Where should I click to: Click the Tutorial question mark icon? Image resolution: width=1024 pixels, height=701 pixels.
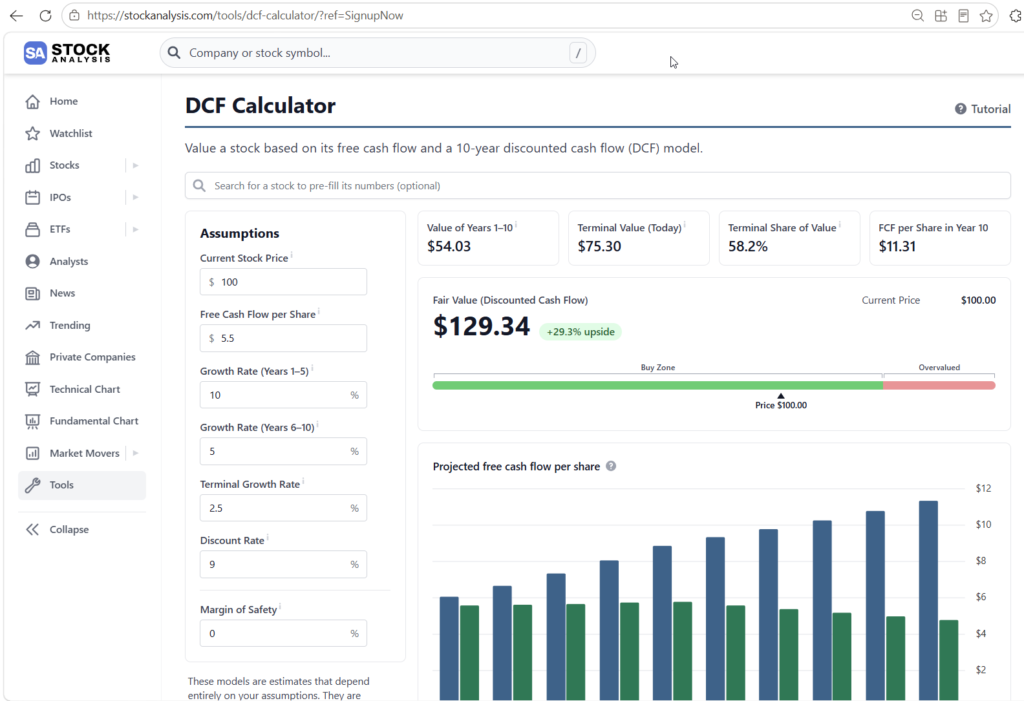click(961, 109)
